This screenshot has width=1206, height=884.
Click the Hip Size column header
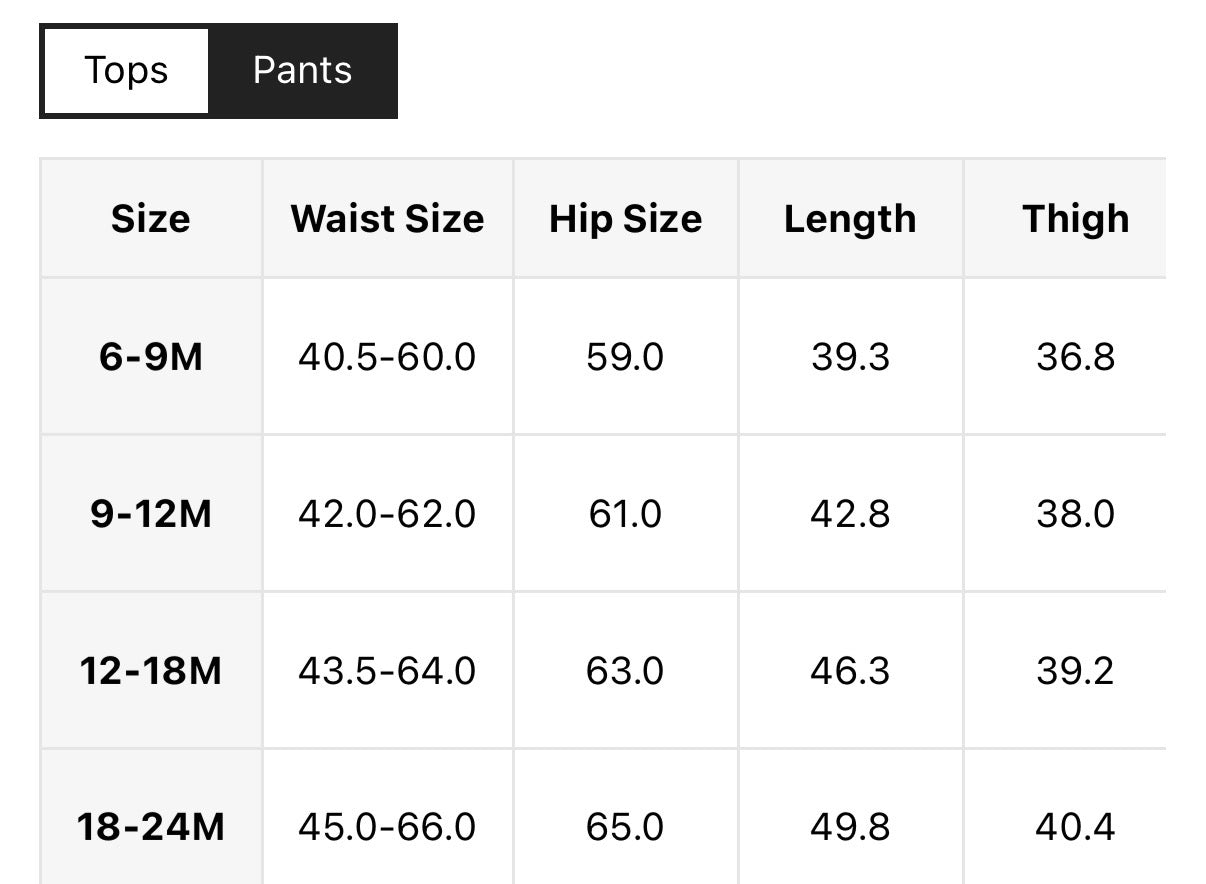625,219
